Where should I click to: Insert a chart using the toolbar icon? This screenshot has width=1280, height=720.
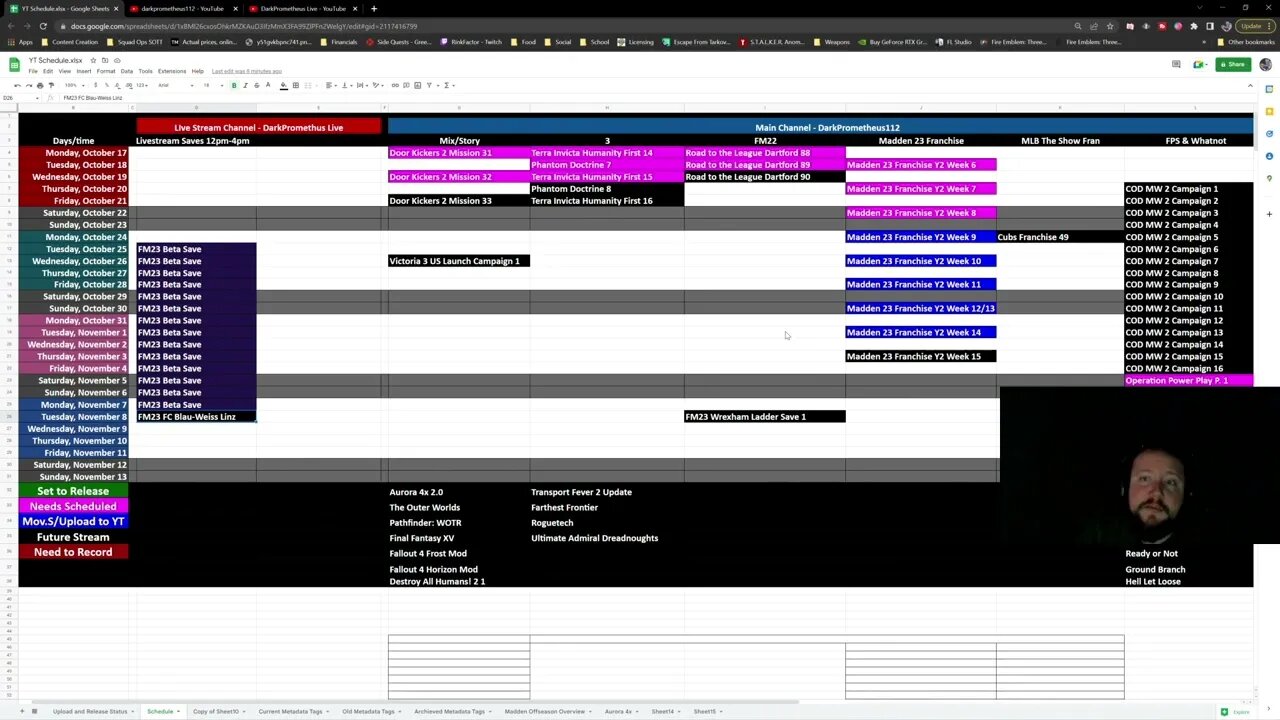pyautogui.click(x=417, y=85)
